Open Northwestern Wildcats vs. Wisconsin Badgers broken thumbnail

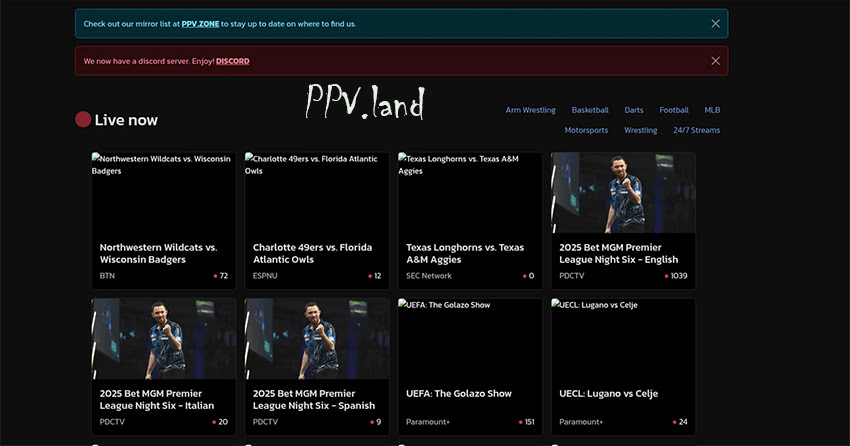[164, 192]
